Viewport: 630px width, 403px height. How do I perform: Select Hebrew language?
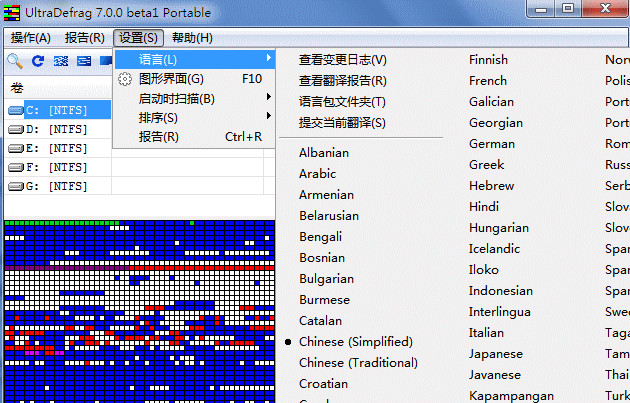[x=491, y=186]
